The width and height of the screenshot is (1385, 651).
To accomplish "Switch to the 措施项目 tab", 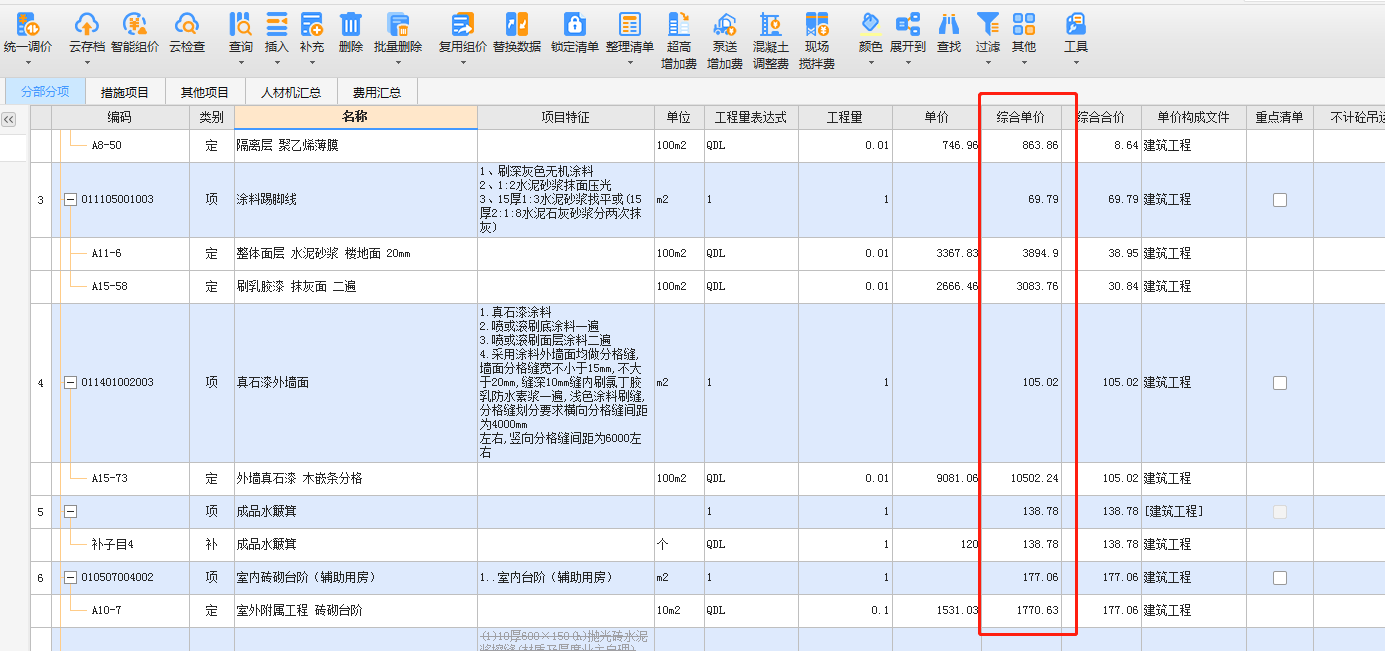I will tap(125, 92).
